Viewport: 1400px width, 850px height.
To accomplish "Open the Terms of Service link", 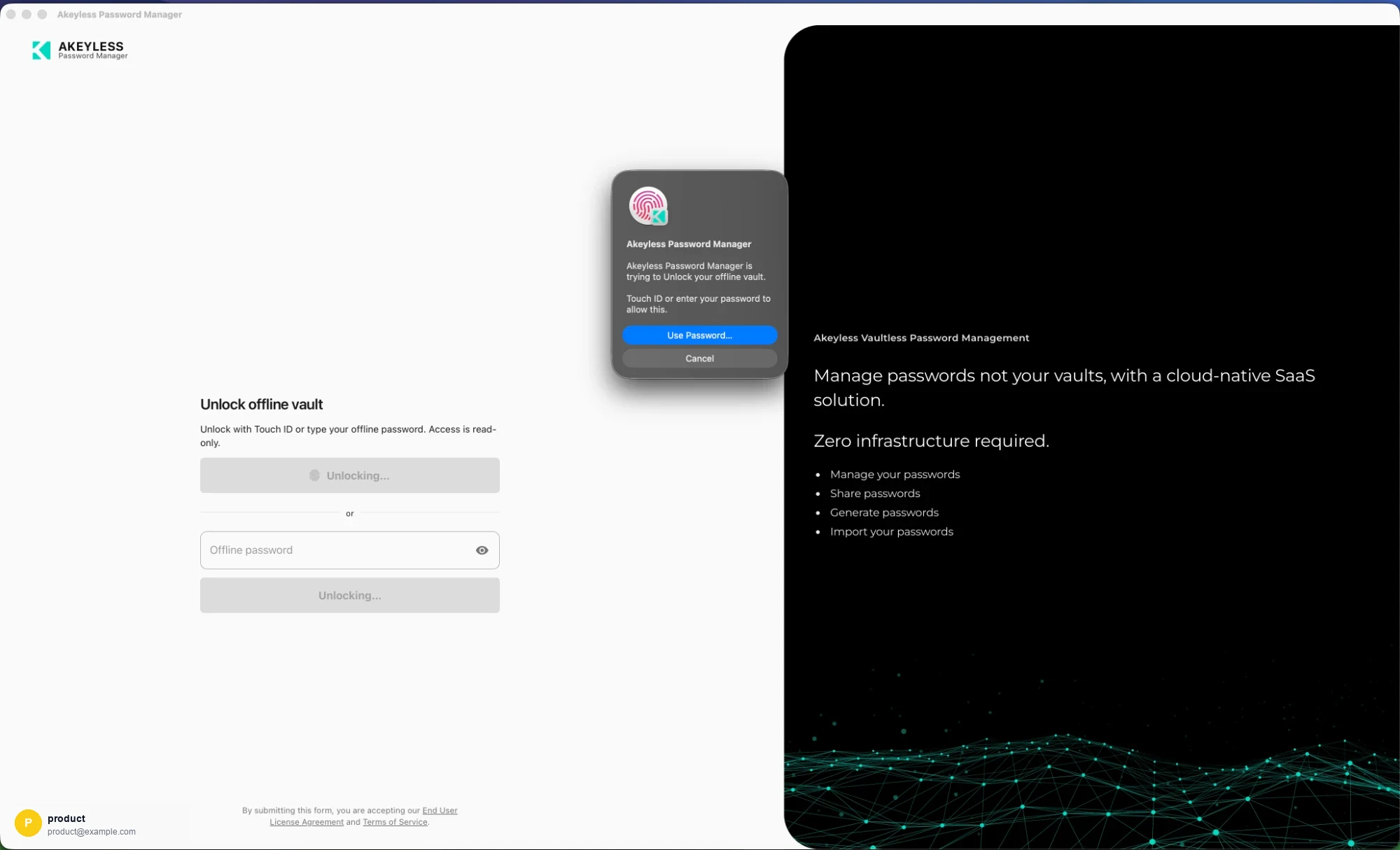I will tap(395, 822).
